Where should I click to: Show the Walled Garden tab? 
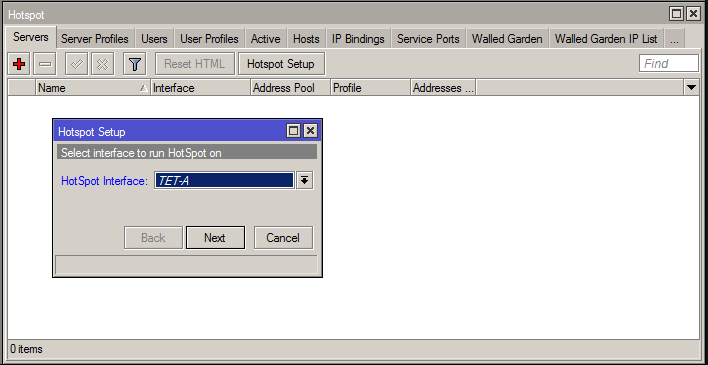(507, 39)
